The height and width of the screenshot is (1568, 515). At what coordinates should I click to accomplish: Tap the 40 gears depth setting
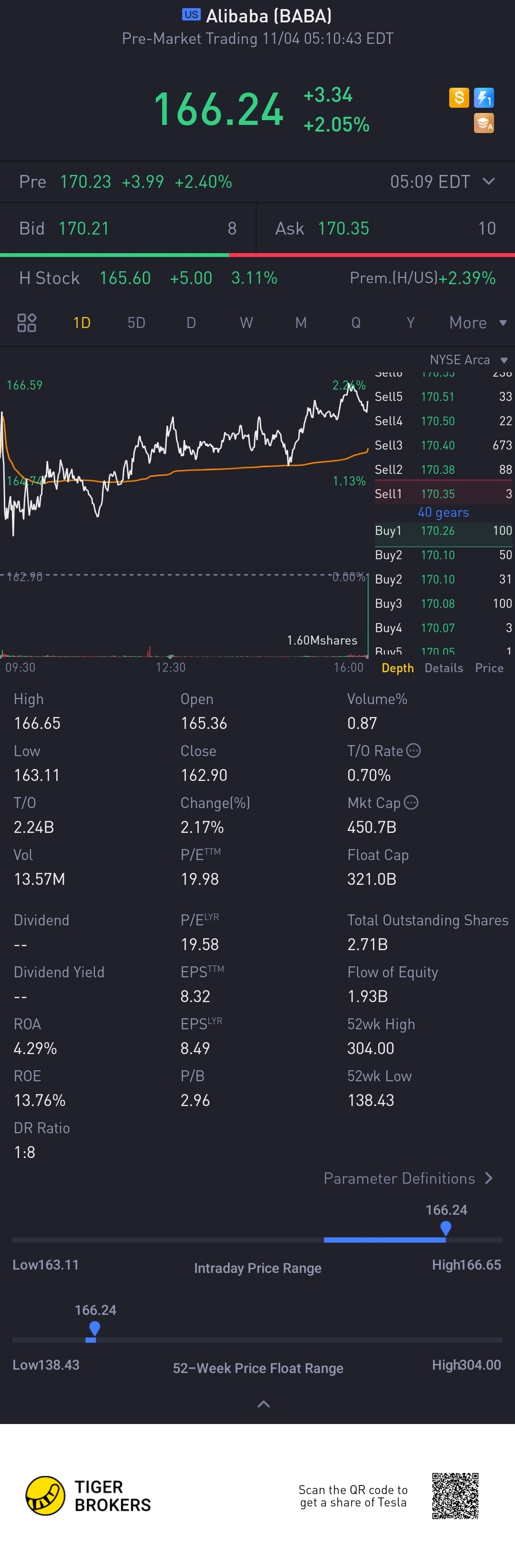pos(443,512)
